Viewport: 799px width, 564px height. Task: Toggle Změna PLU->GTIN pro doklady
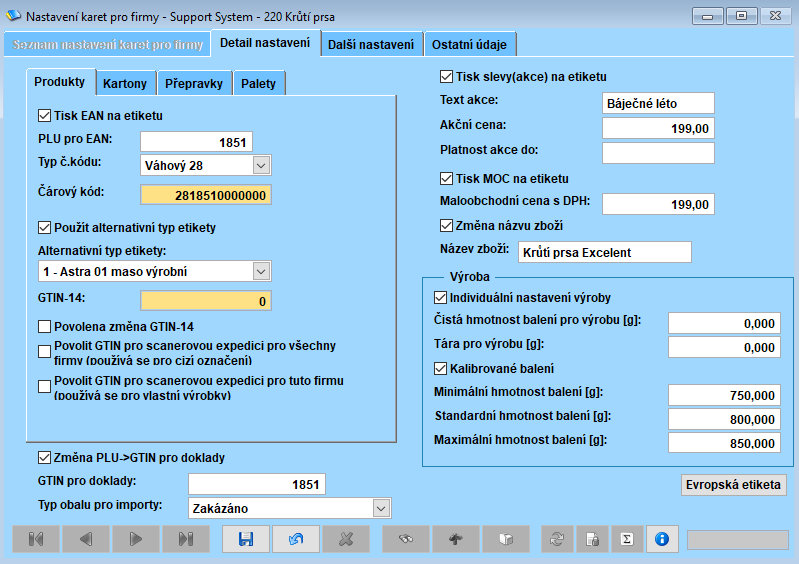44,458
